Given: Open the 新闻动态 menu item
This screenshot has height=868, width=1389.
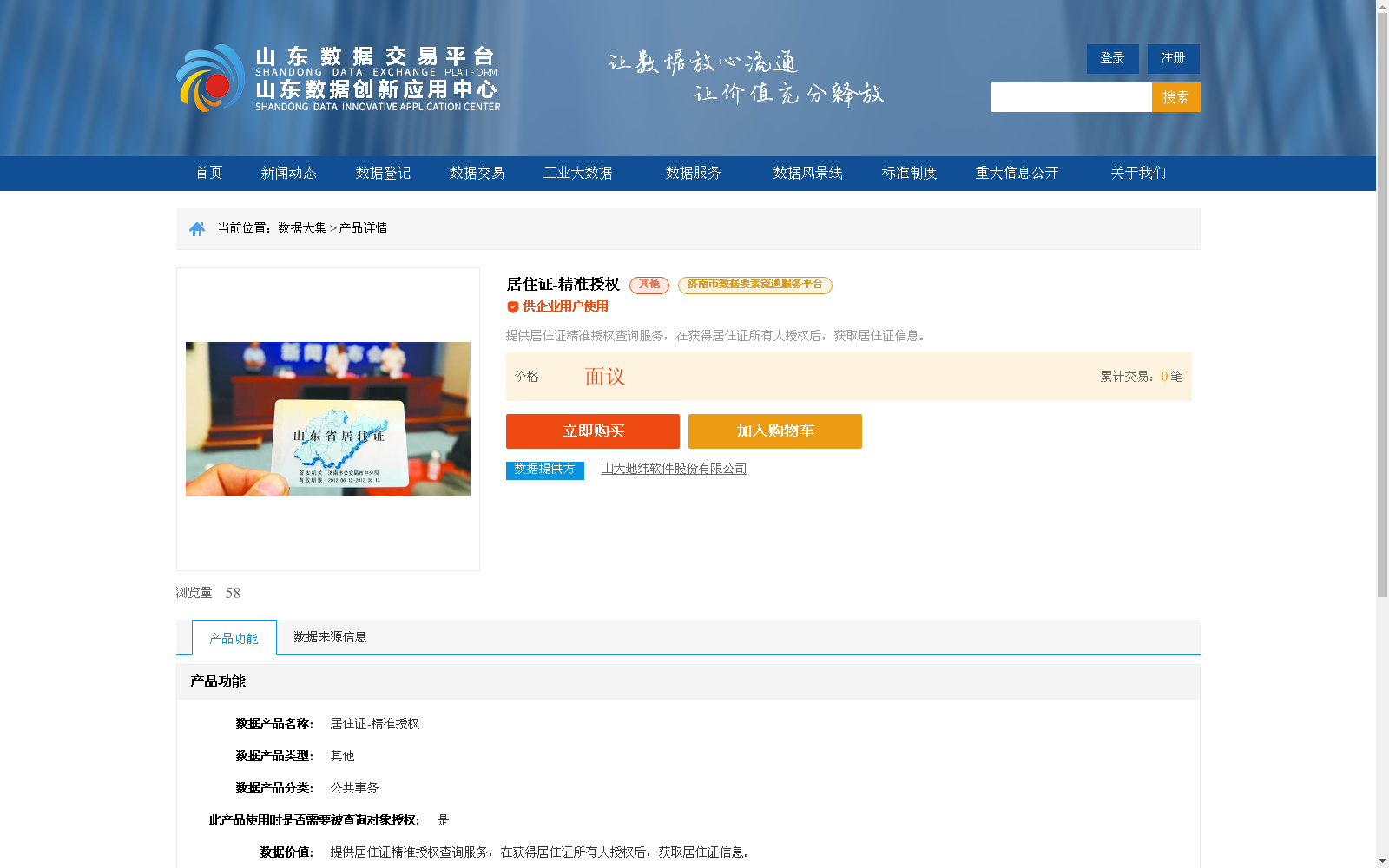Looking at the screenshot, I should coord(288,173).
